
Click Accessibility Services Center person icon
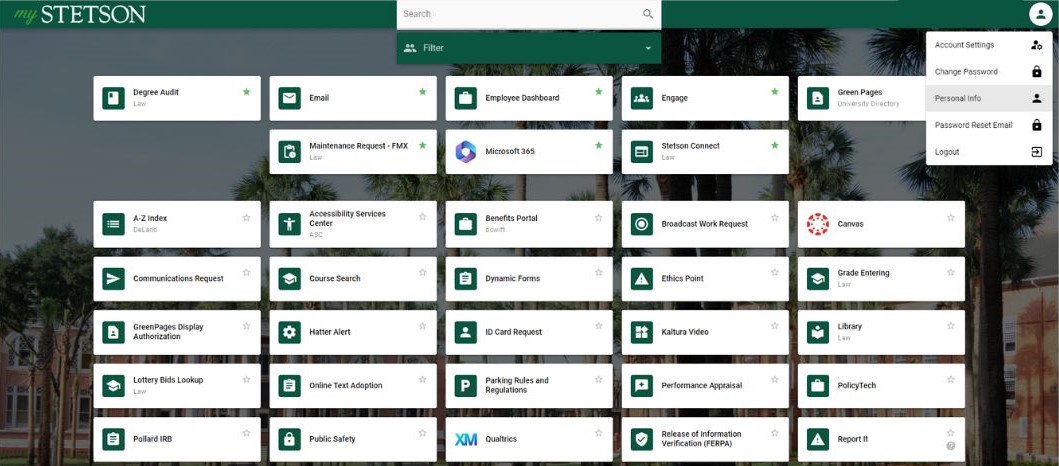click(290, 224)
